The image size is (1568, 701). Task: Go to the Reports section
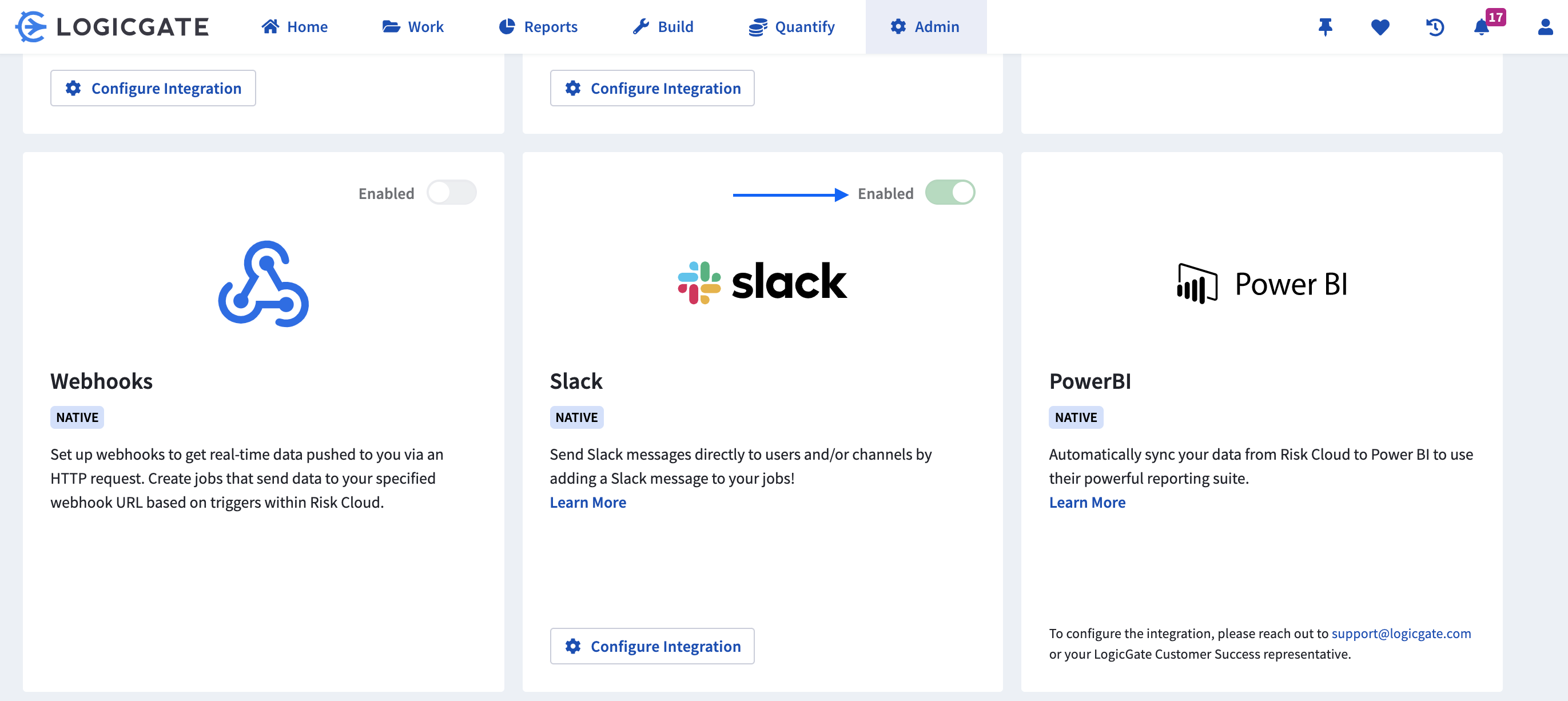point(538,27)
